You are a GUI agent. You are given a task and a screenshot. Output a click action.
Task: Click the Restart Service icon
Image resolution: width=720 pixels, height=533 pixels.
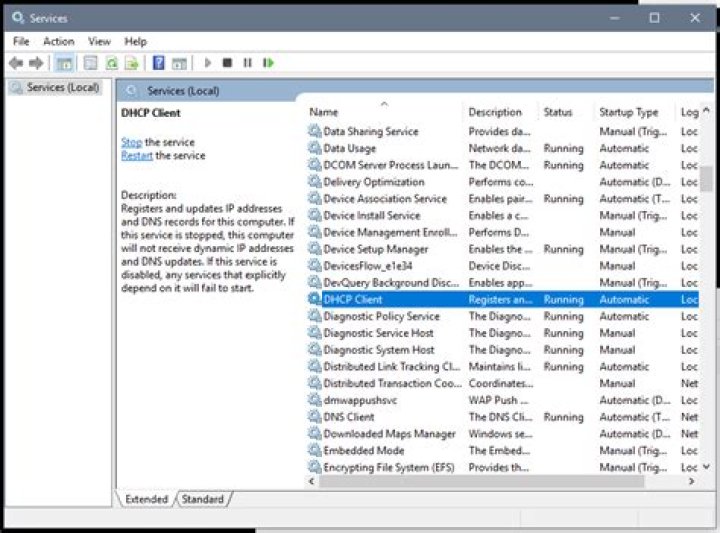268,63
